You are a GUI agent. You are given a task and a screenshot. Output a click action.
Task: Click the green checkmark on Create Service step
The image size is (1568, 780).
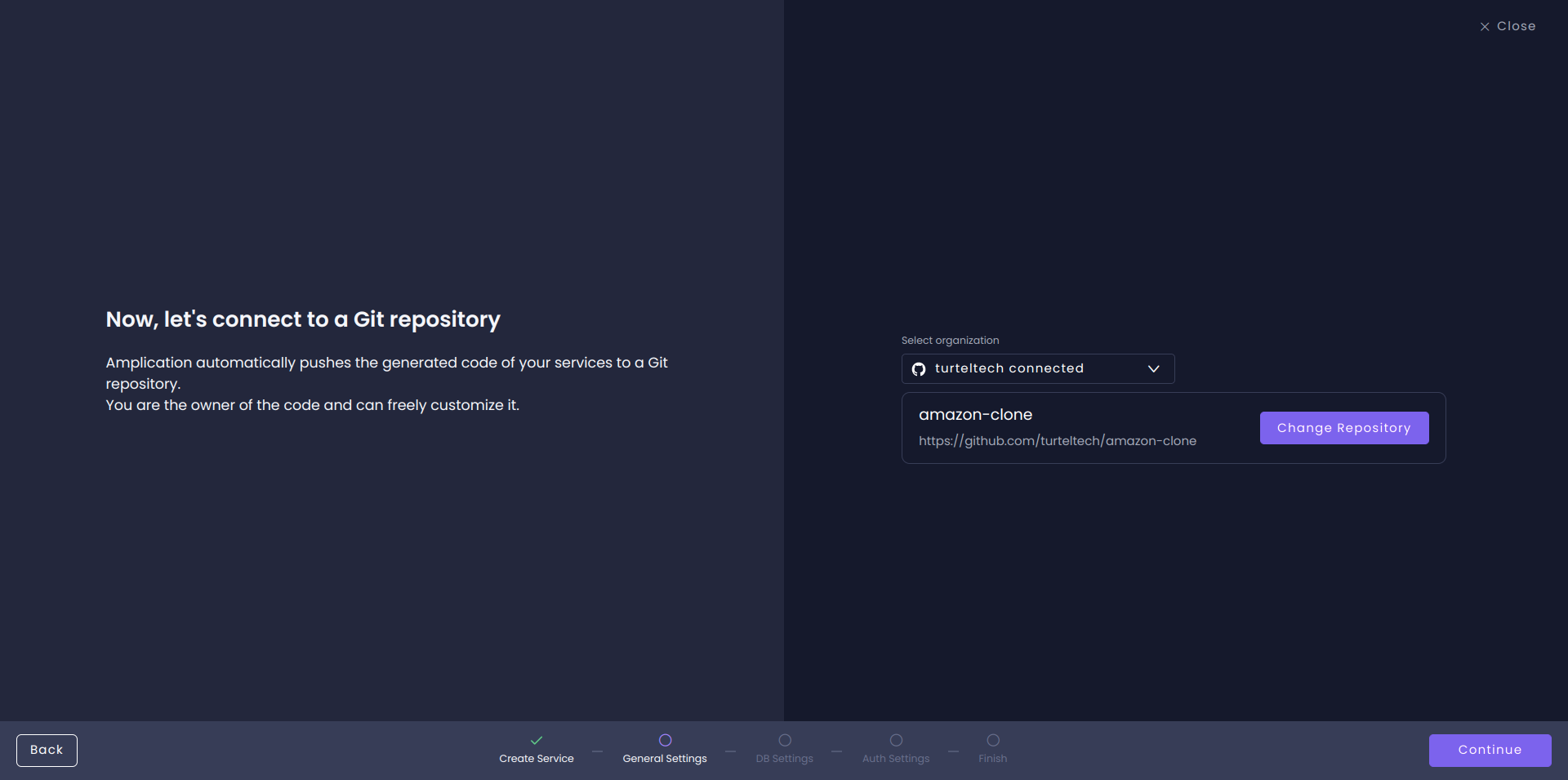tap(536, 741)
